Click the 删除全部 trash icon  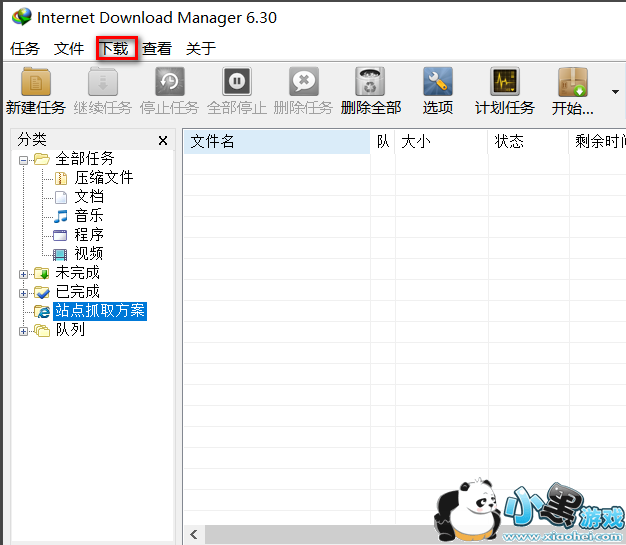coord(370,82)
